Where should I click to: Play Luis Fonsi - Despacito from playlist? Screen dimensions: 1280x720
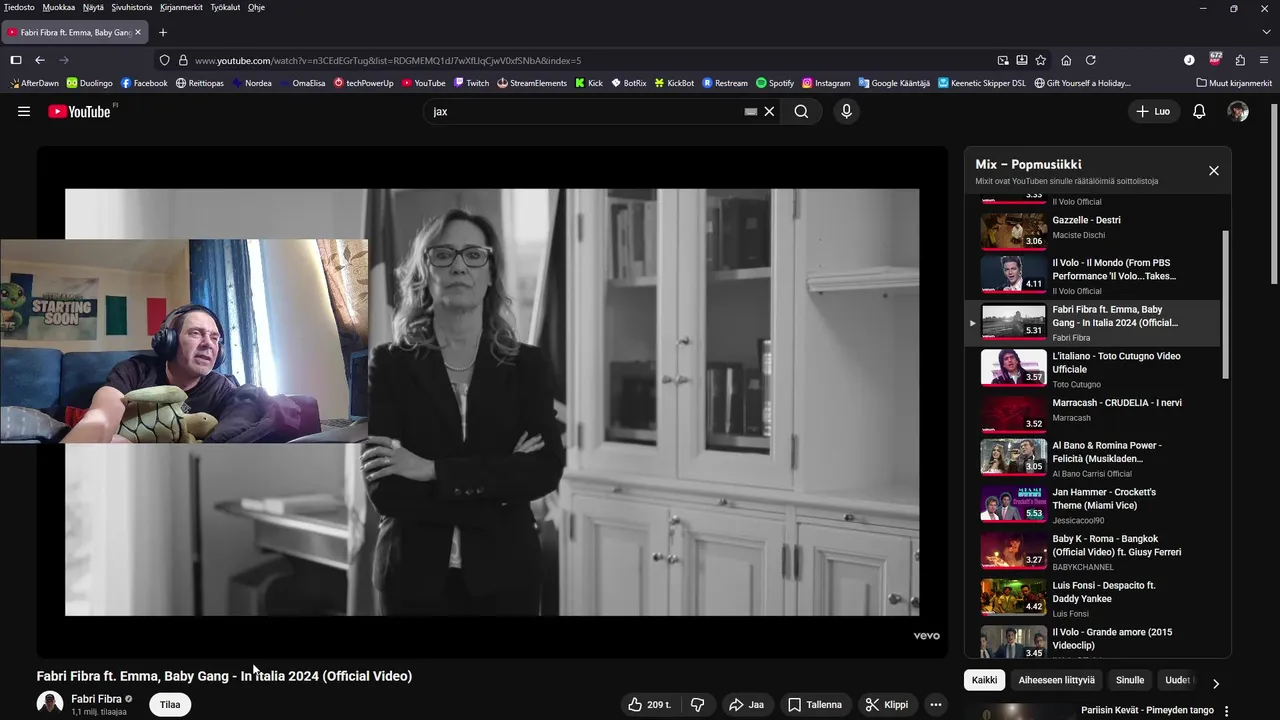pyautogui.click(x=1092, y=597)
